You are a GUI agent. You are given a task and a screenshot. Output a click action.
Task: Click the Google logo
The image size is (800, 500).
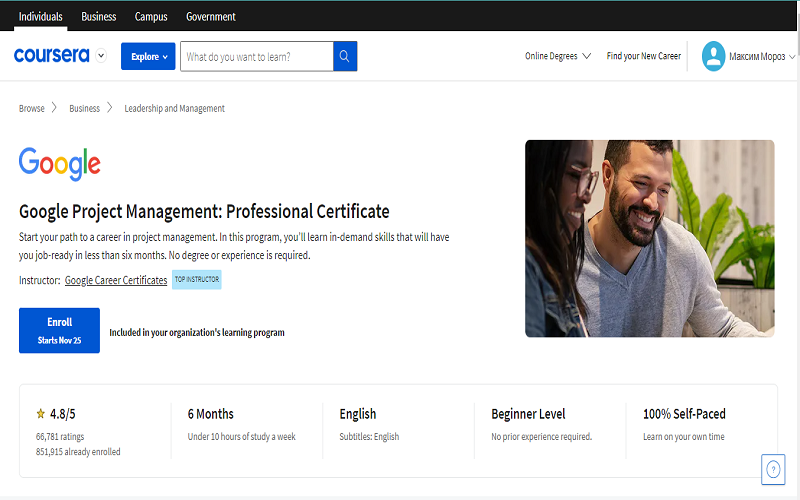(60, 165)
